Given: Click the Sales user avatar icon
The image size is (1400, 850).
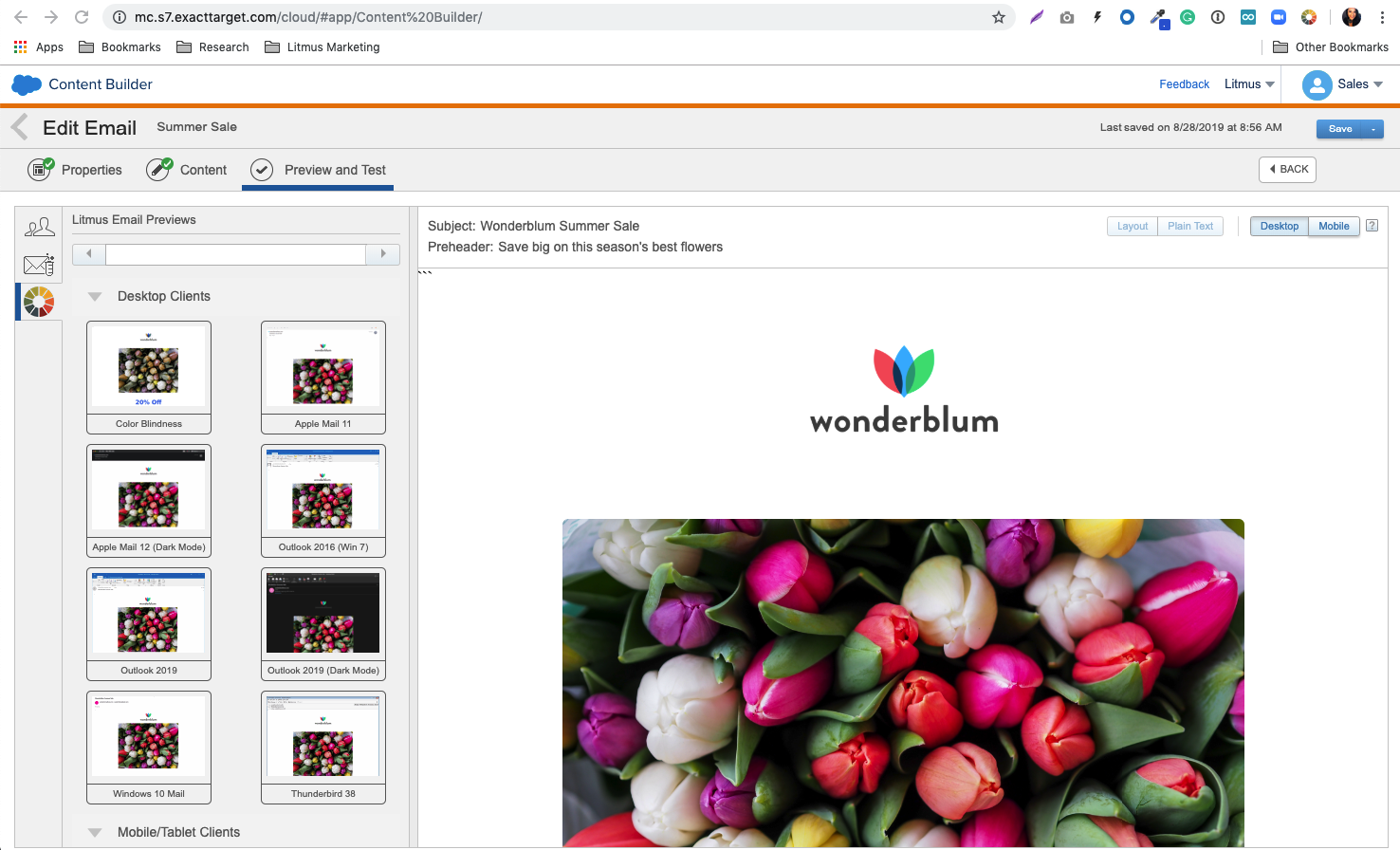Looking at the screenshot, I should click(x=1317, y=84).
